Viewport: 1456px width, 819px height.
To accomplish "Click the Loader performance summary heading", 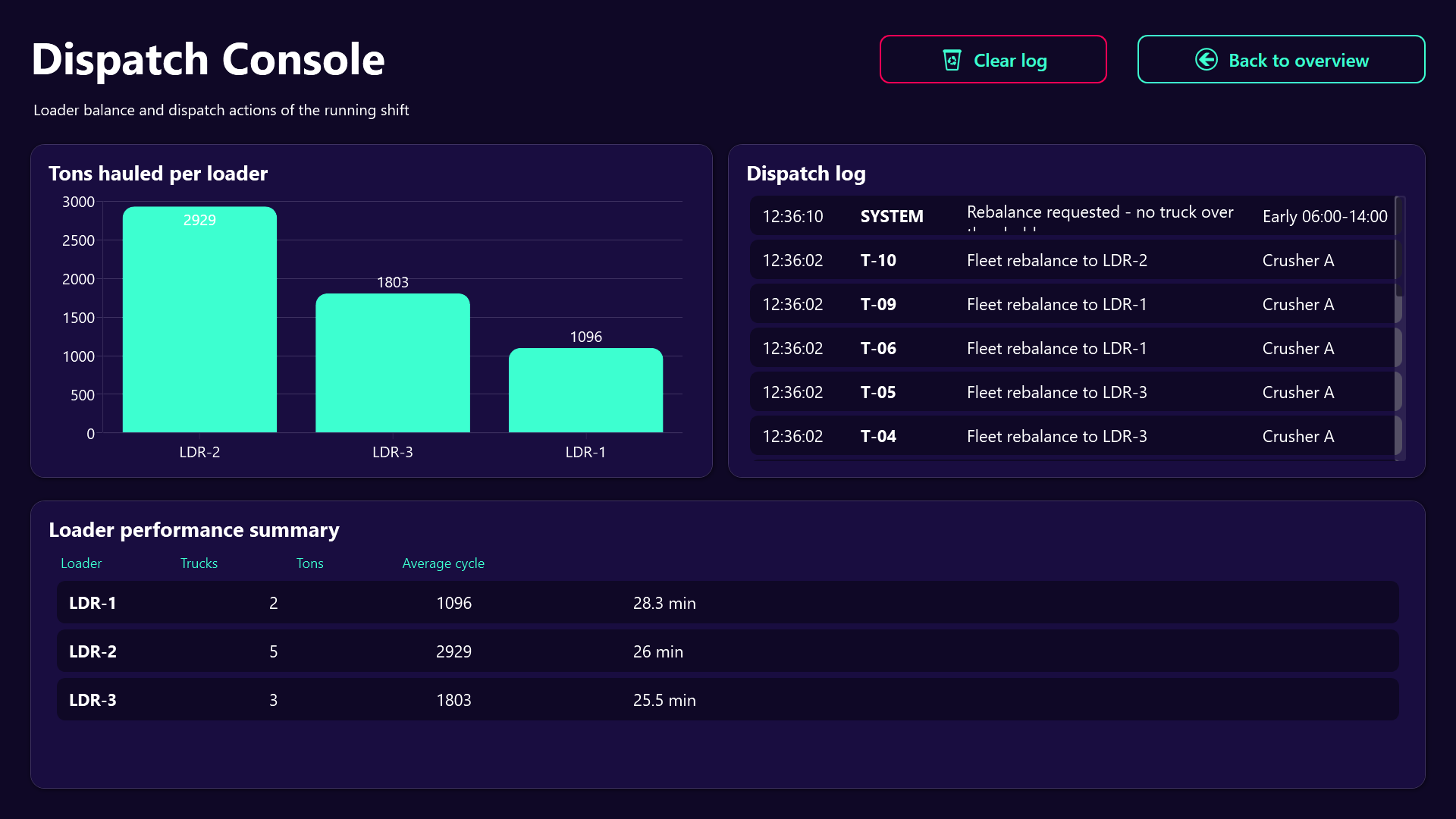I will pos(194,530).
